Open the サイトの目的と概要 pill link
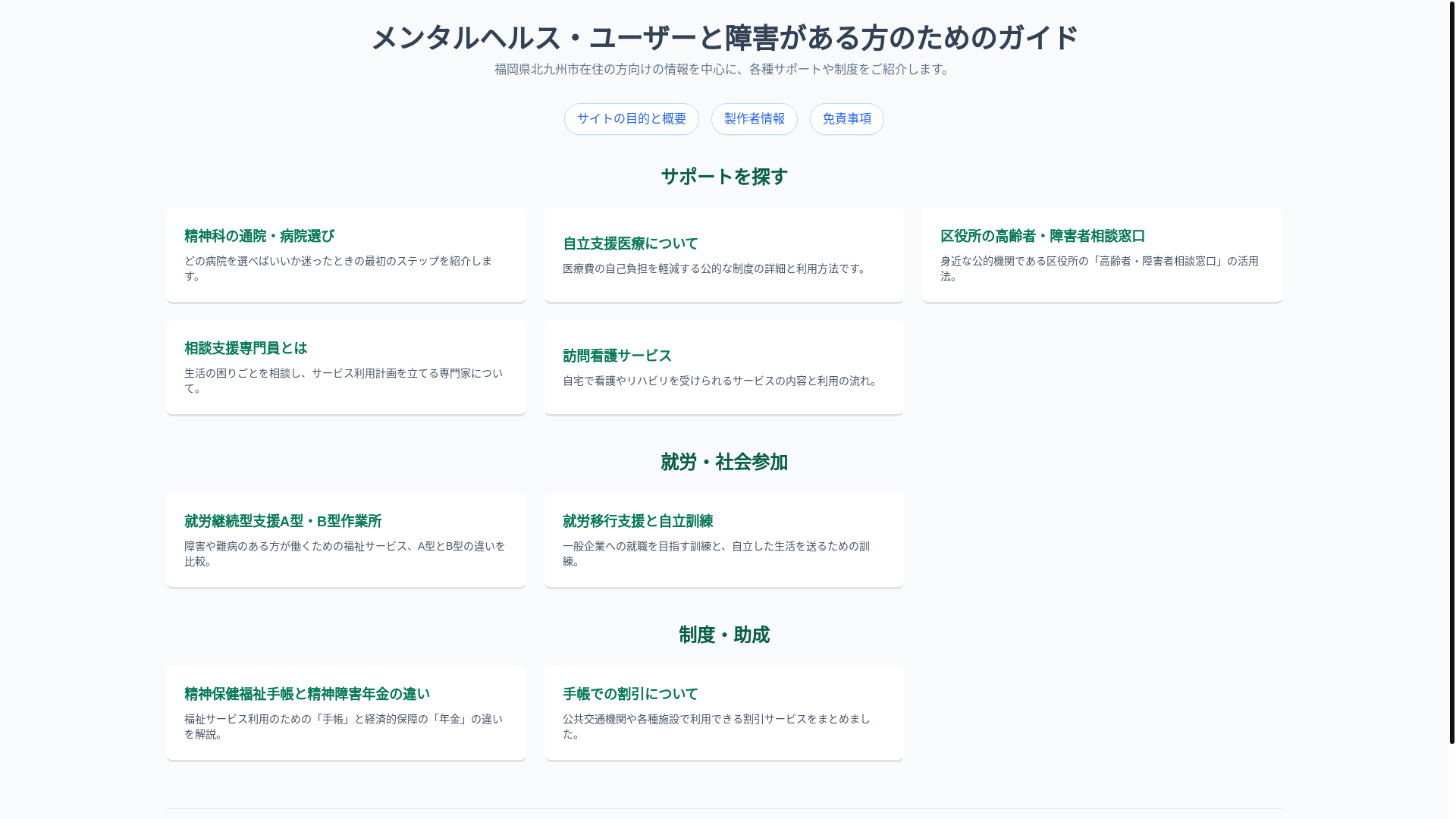The height and width of the screenshot is (819, 1456). click(631, 119)
